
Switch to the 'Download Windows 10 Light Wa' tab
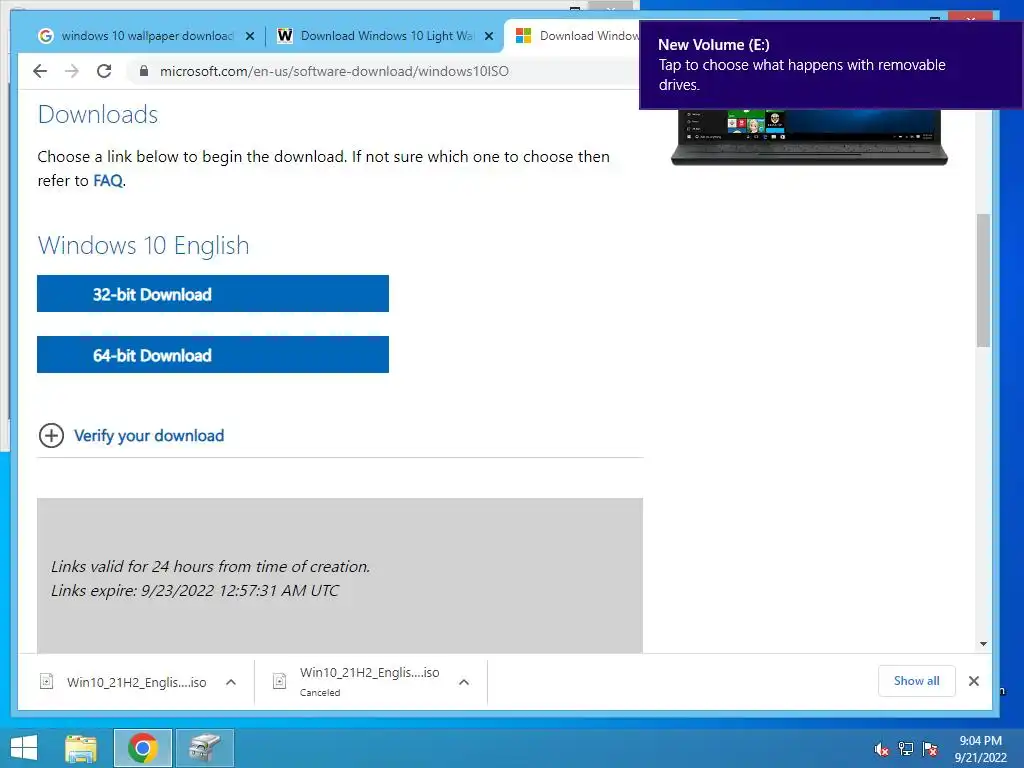pyautogui.click(x=385, y=36)
